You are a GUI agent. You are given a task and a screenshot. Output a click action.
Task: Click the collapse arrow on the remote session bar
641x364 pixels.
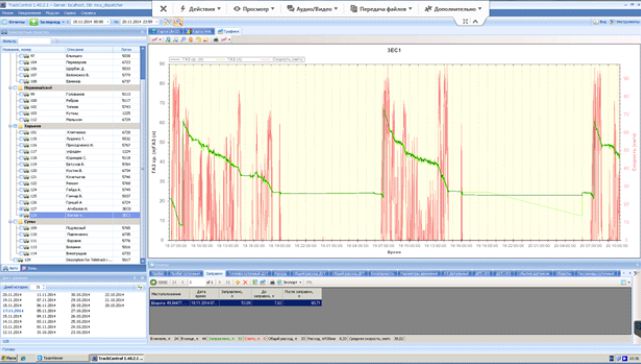click(475, 21)
